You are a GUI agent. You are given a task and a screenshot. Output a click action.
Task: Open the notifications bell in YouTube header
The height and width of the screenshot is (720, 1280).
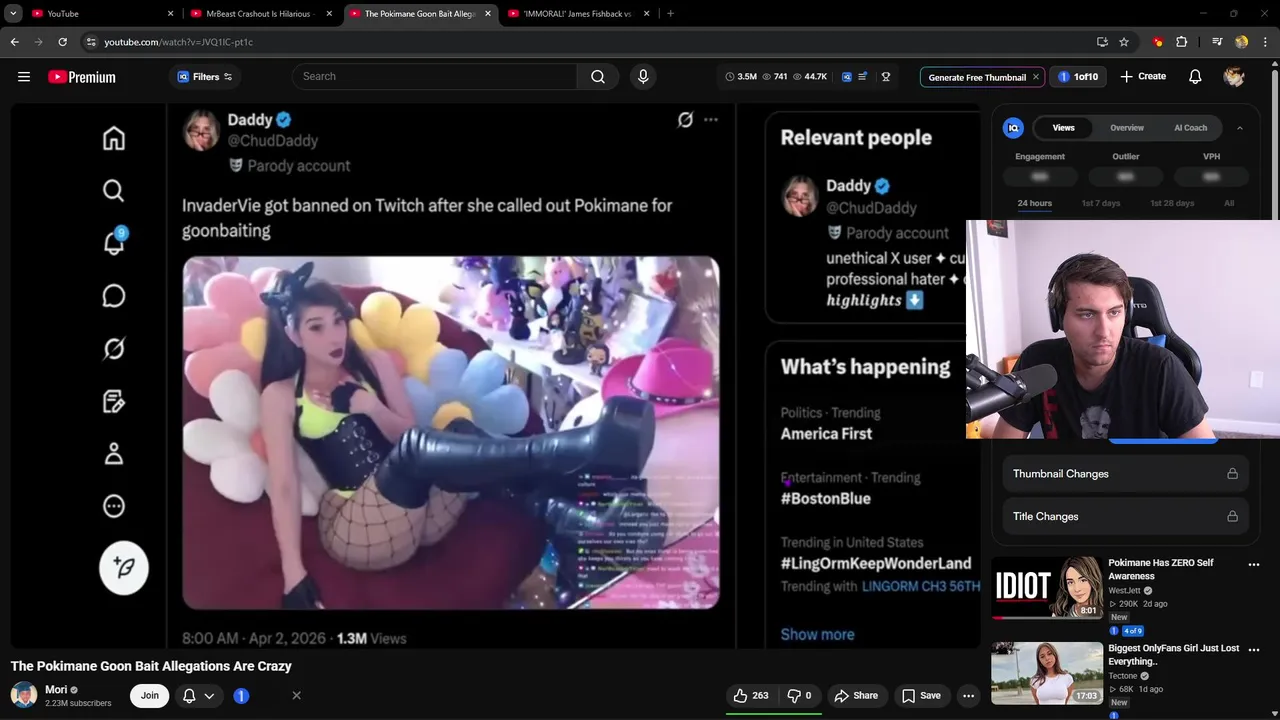click(1195, 77)
